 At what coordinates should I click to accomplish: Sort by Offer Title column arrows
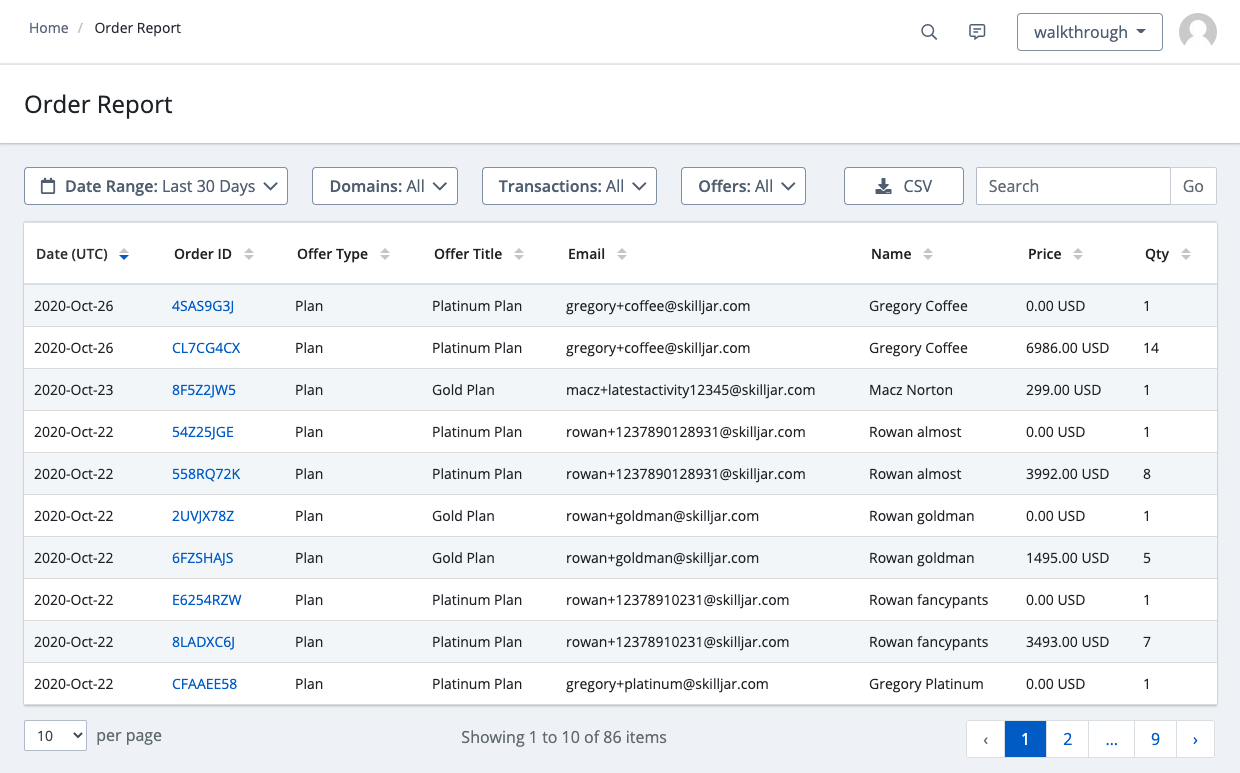[x=519, y=255]
